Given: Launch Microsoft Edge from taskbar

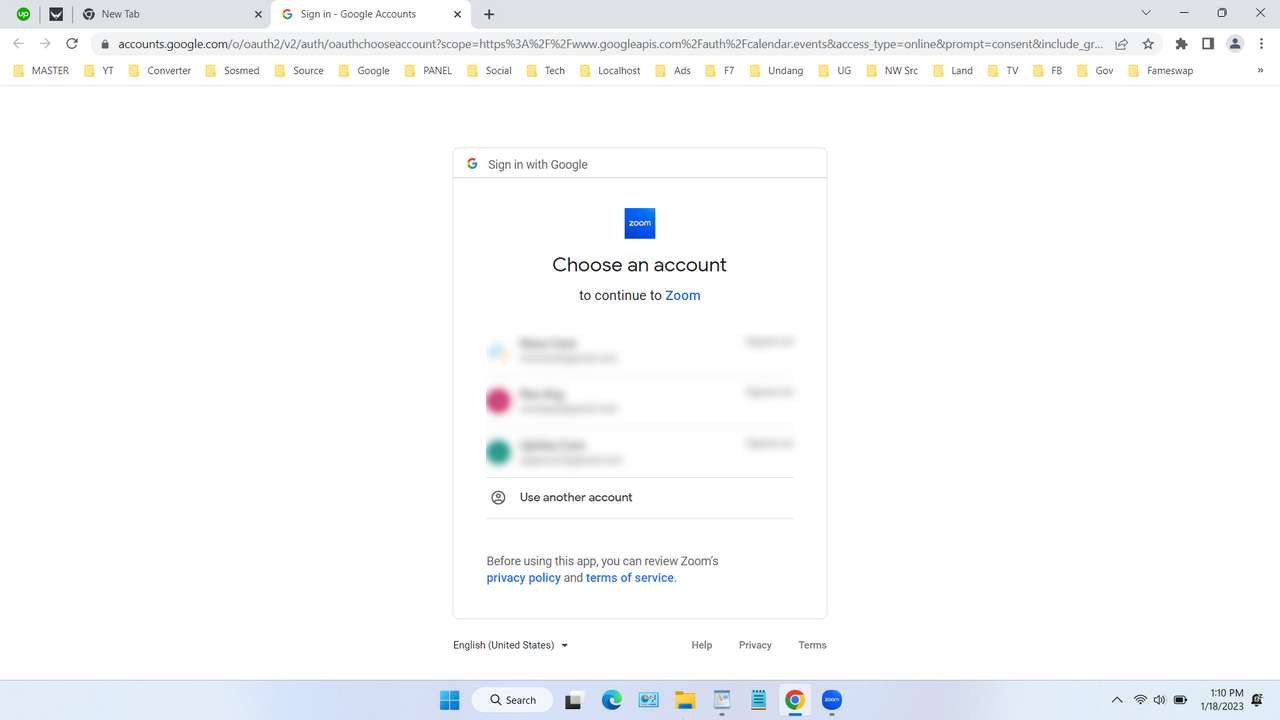Looking at the screenshot, I should pyautogui.click(x=612, y=700).
